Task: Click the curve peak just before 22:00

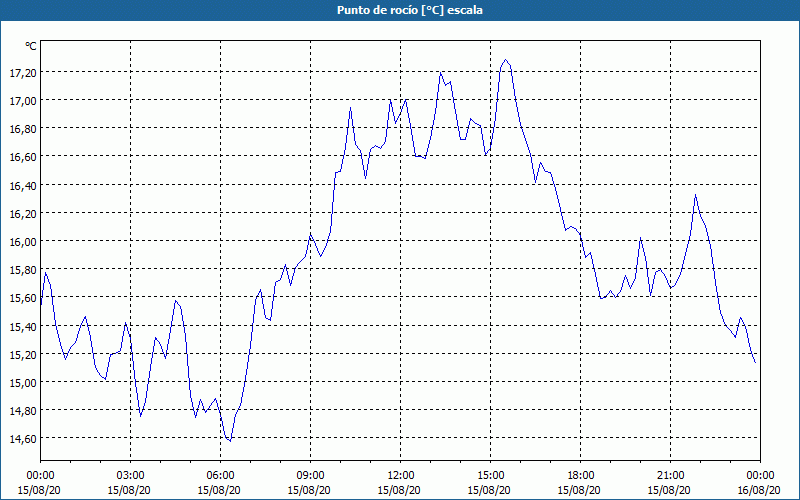Action: (695, 195)
